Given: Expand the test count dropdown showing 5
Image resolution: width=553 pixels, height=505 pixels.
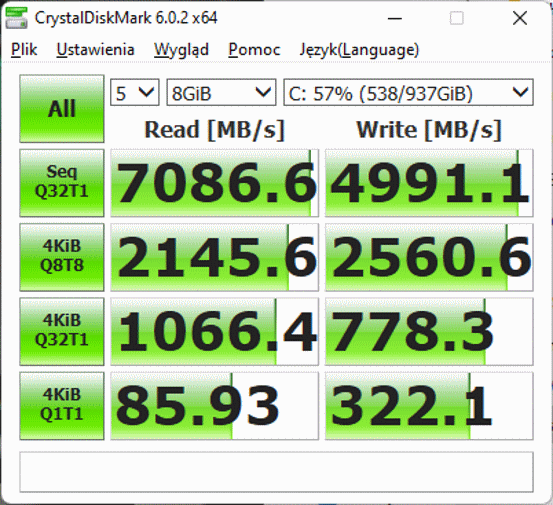Looking at the screenshot, I should click(135, 92).
